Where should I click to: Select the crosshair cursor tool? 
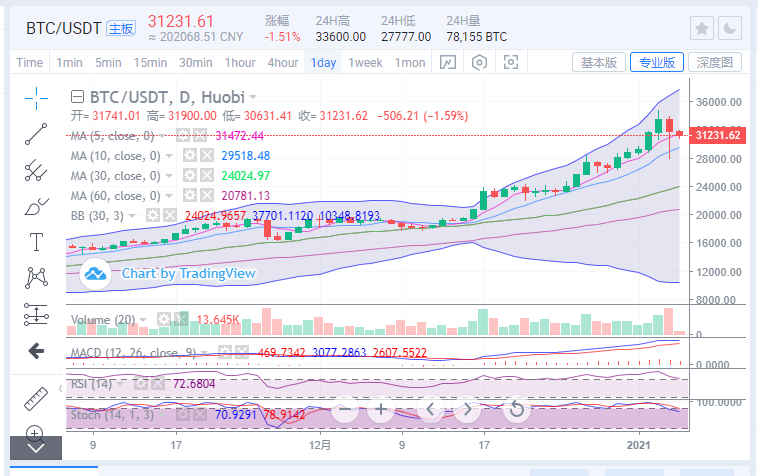(36, 99)
